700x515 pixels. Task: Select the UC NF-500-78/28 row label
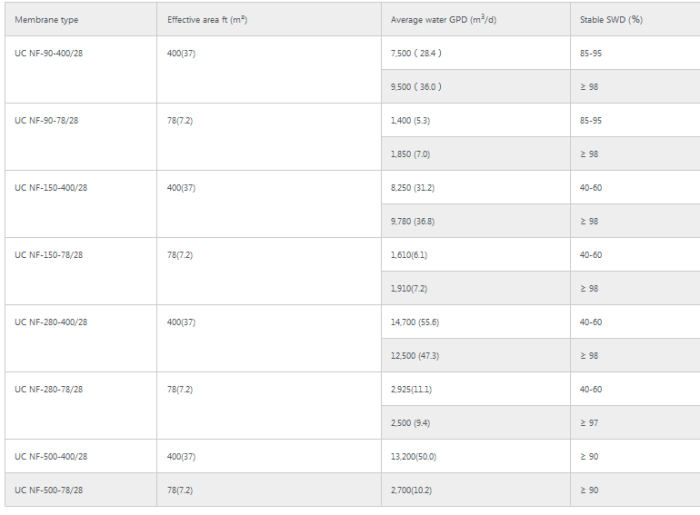pyautogui.click(x=49, y=490)
